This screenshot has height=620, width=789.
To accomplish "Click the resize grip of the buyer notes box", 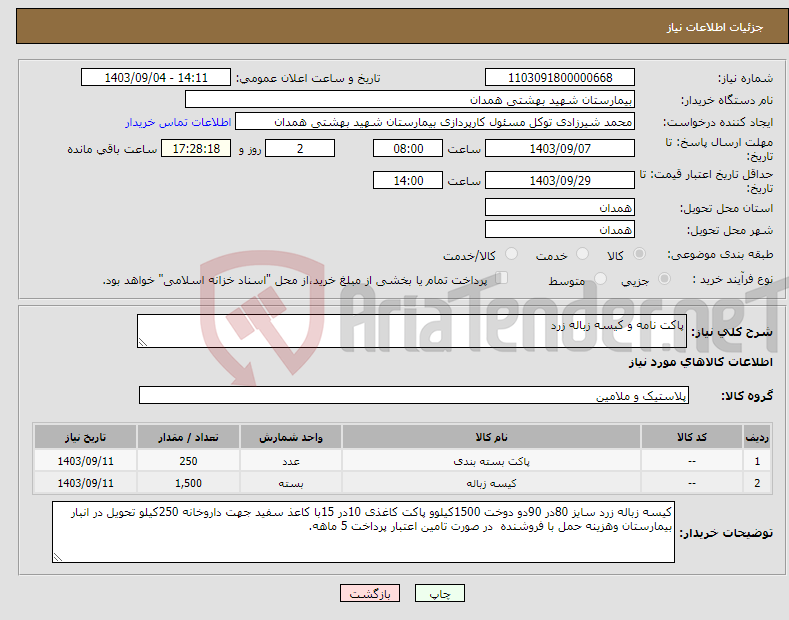I will tap(58, 557).
